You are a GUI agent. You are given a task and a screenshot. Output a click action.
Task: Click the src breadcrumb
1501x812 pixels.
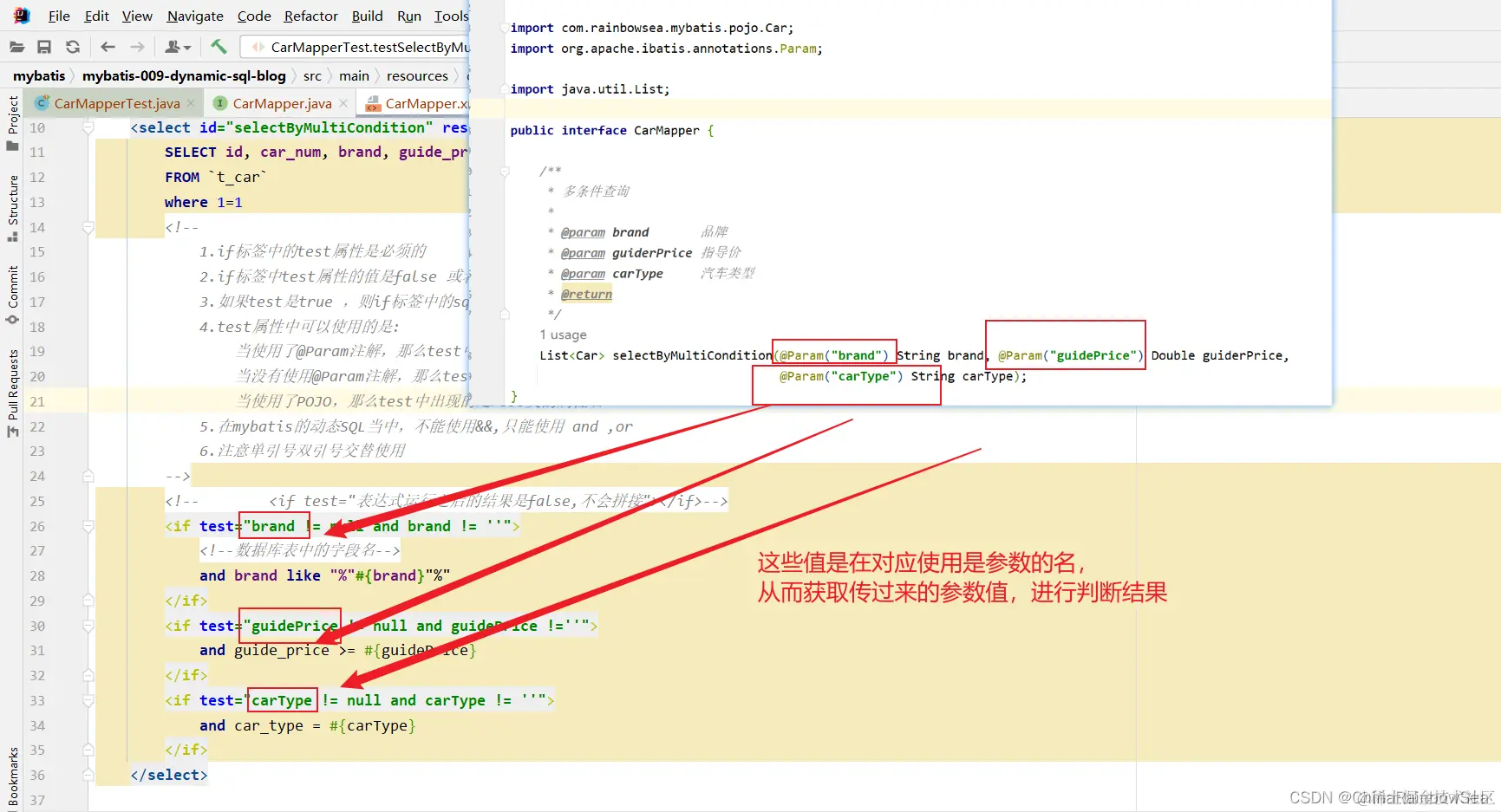[312, 75]
